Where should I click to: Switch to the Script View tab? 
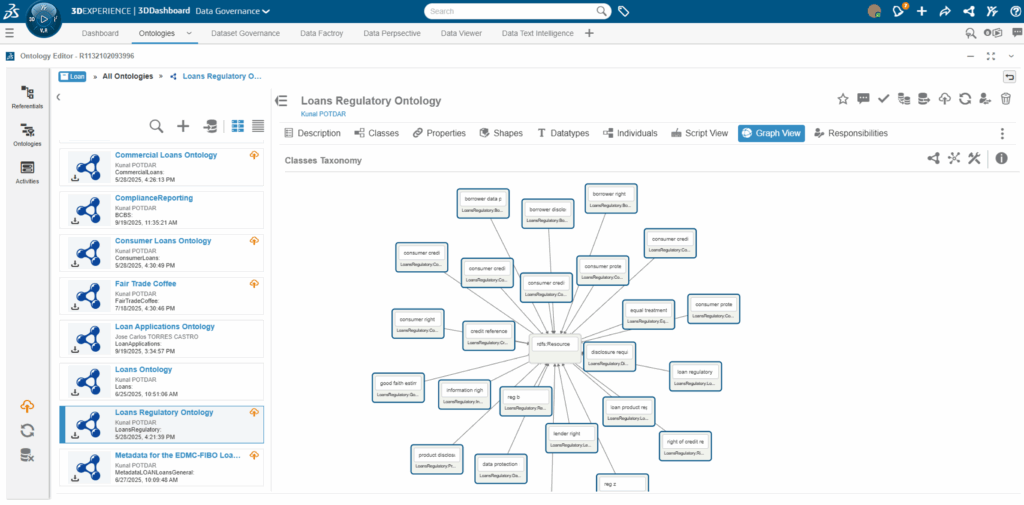pyautogui.click(x=699, y=133)
